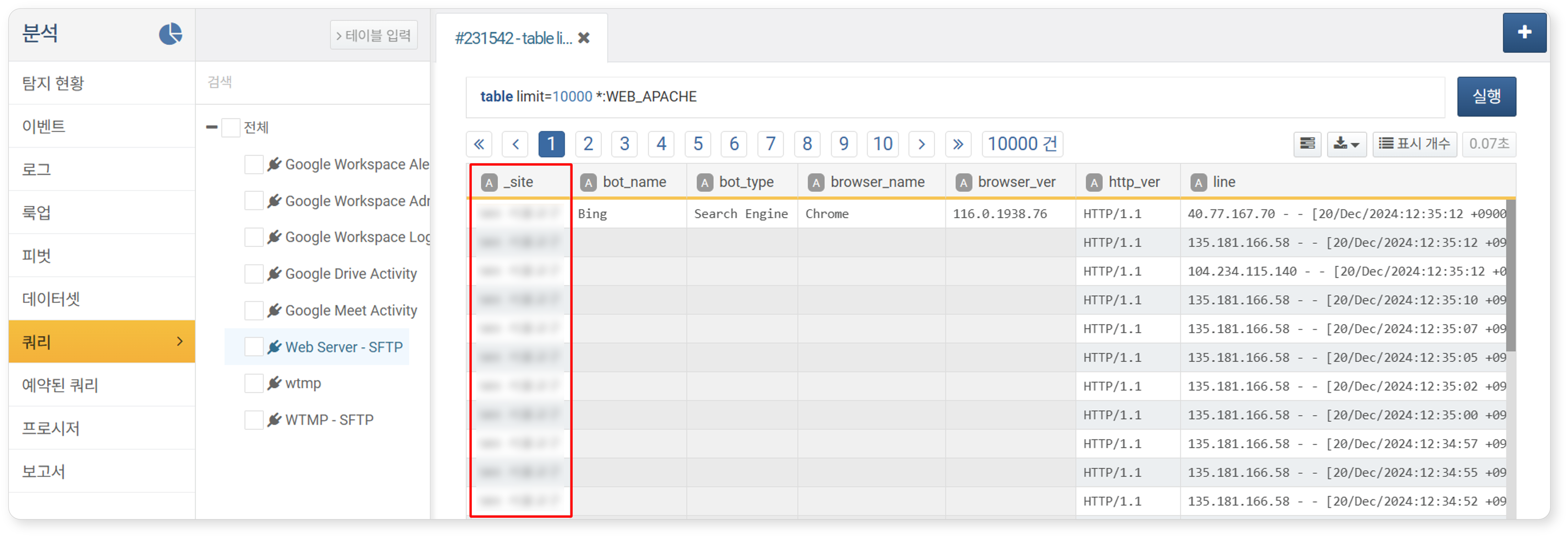
Task: Open the download results dropdown
Action: click(1347, 144)
